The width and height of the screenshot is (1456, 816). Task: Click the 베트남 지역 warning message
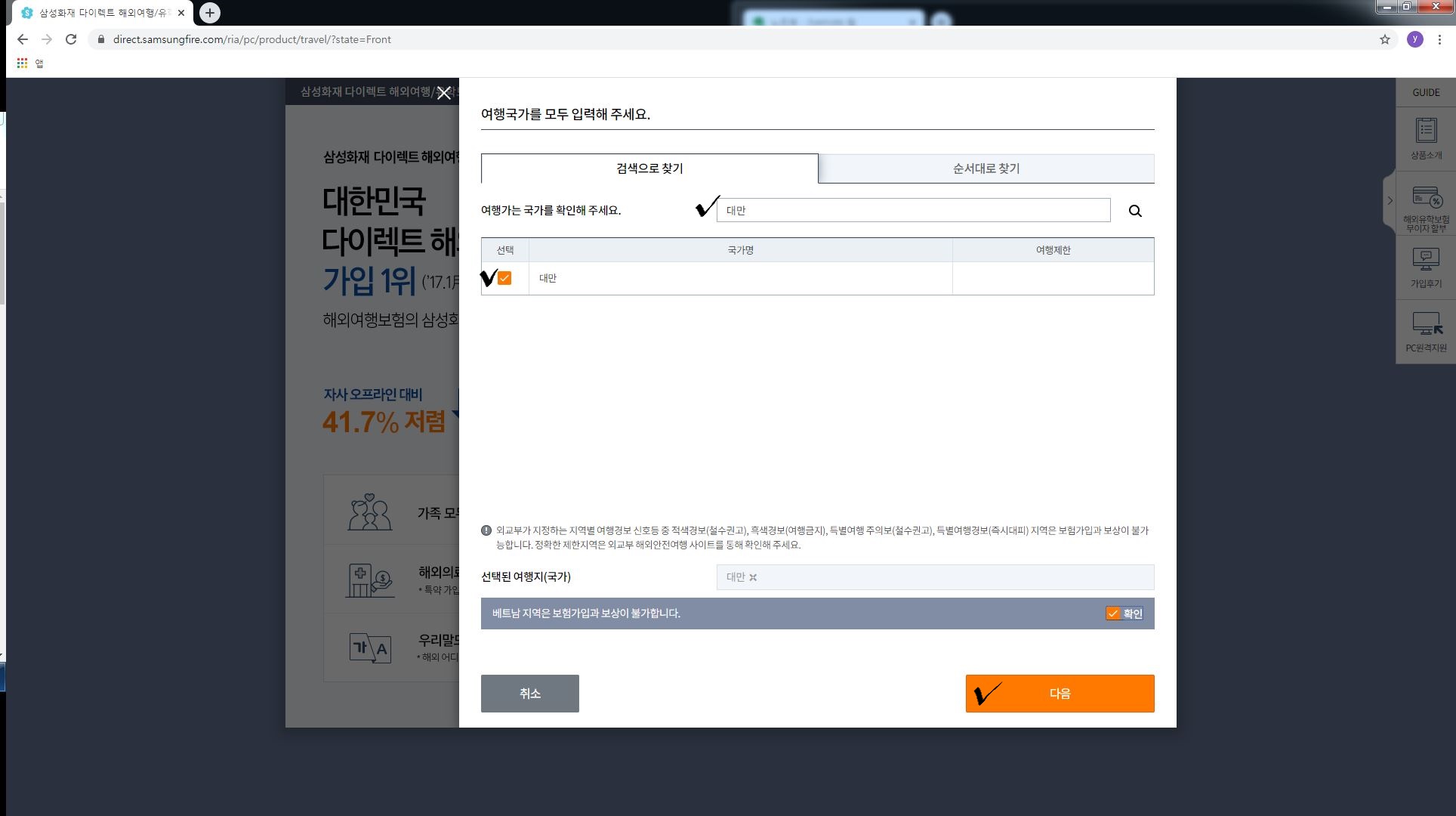click(586, 614)
